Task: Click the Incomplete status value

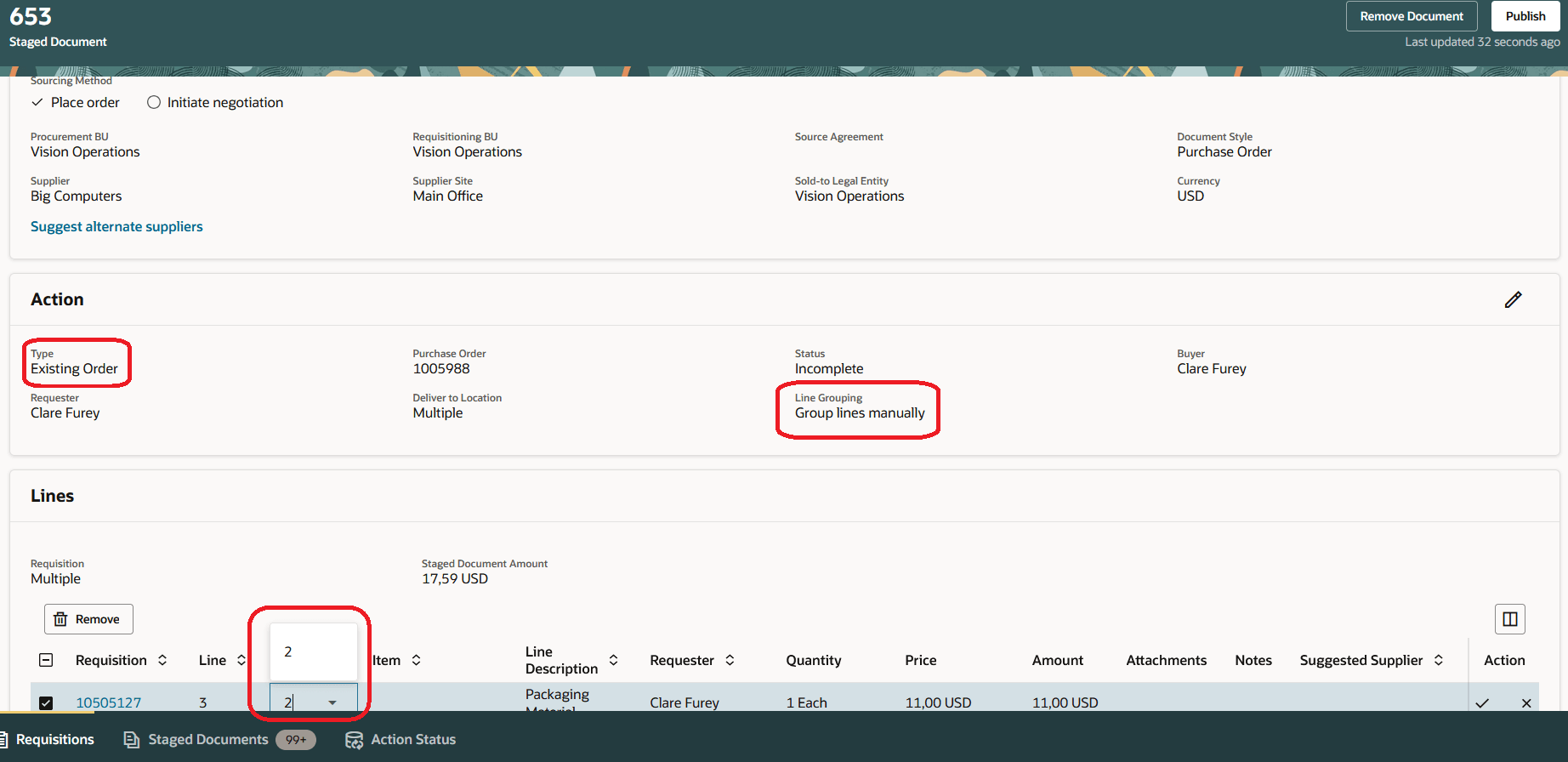Action: 829,368
